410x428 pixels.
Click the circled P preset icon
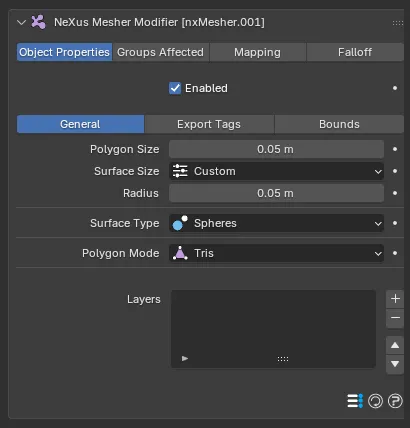click(x=395, y=401)
